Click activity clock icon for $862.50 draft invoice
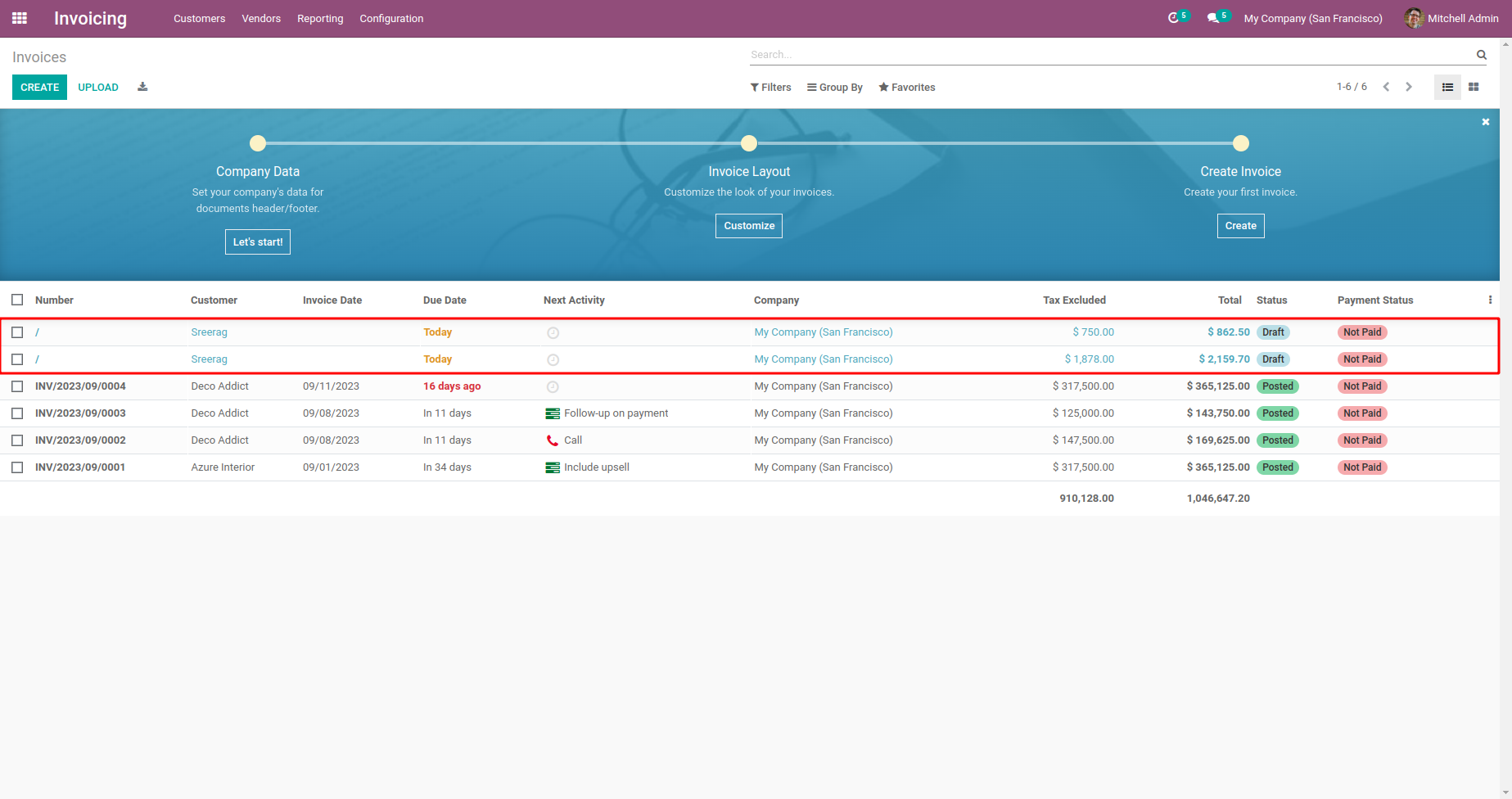1512x799 pixels. click(553, 333)
